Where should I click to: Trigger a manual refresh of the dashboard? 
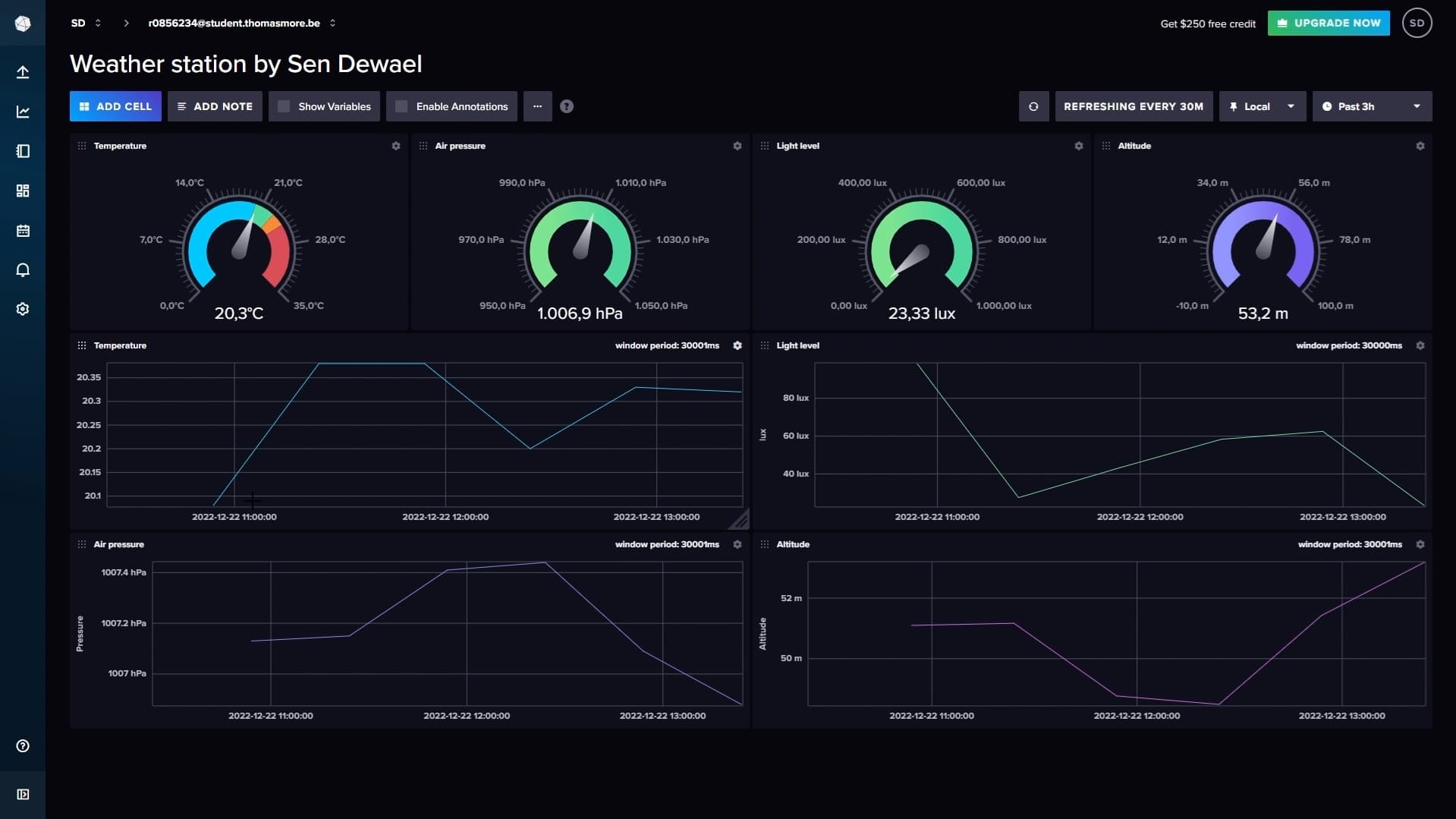(x=1033, y=106)
